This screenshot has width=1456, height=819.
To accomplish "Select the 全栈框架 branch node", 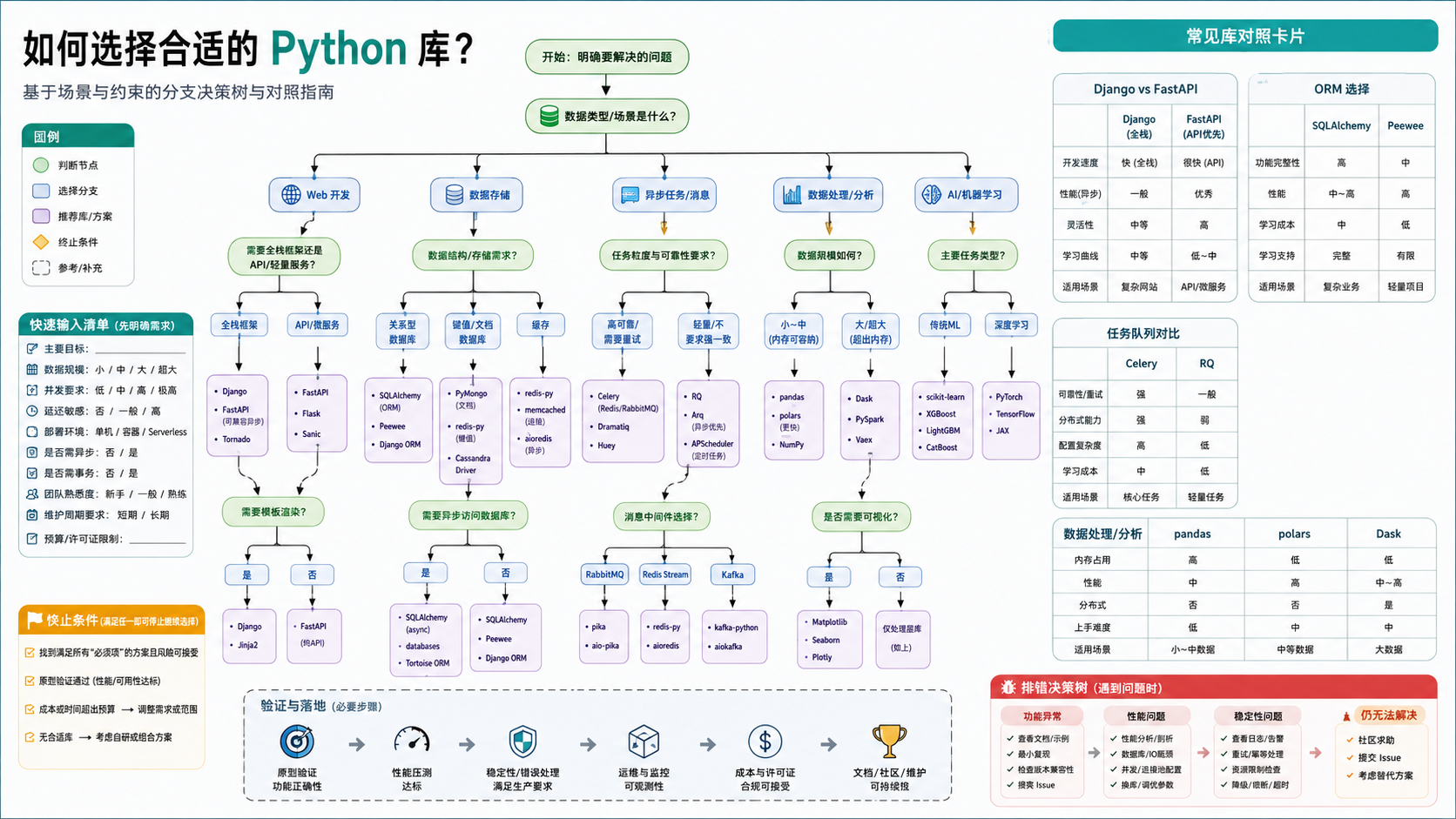I will (239, 325).
